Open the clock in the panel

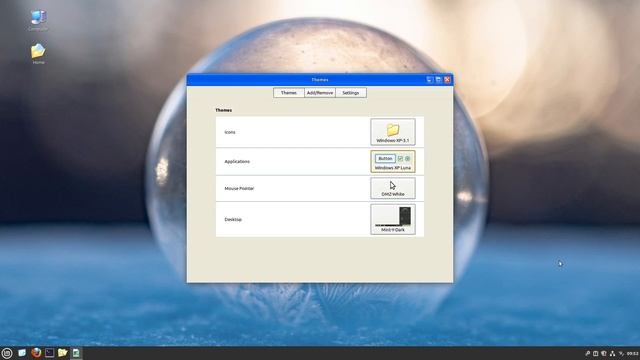point(633,353)
